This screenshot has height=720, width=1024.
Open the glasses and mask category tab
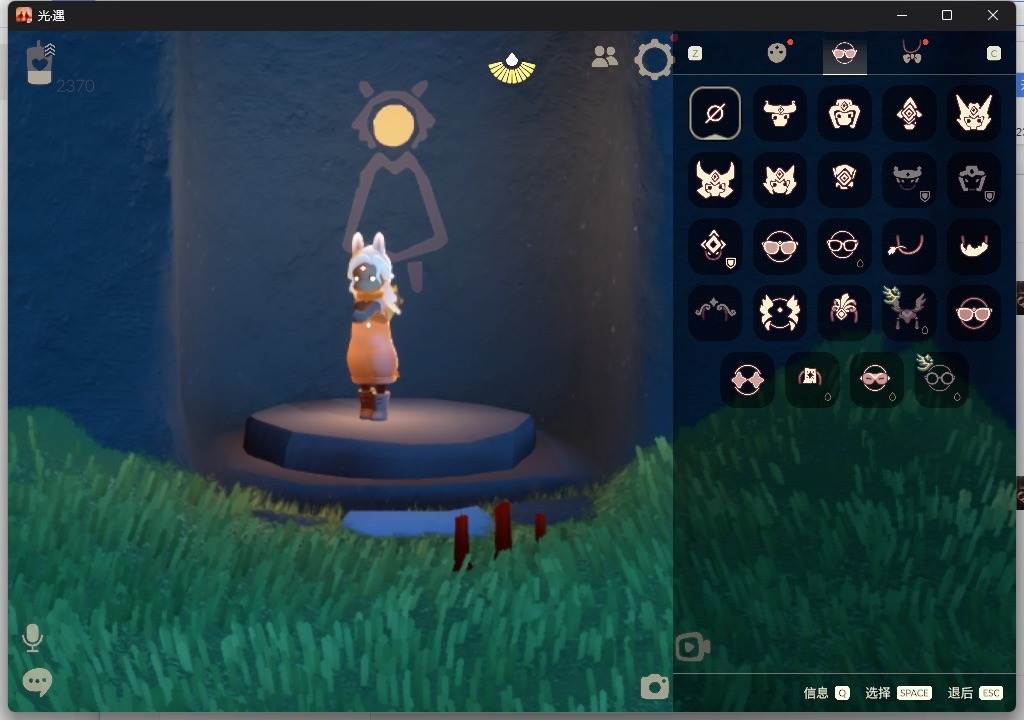point(844,53)
